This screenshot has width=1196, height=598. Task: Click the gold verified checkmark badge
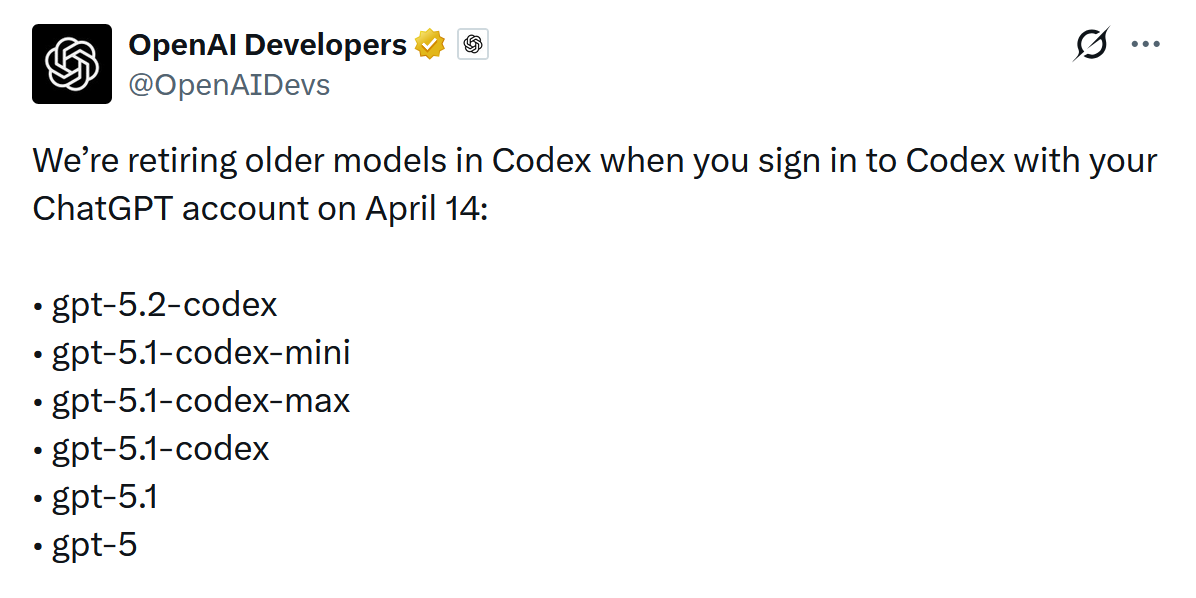(430, 45)
